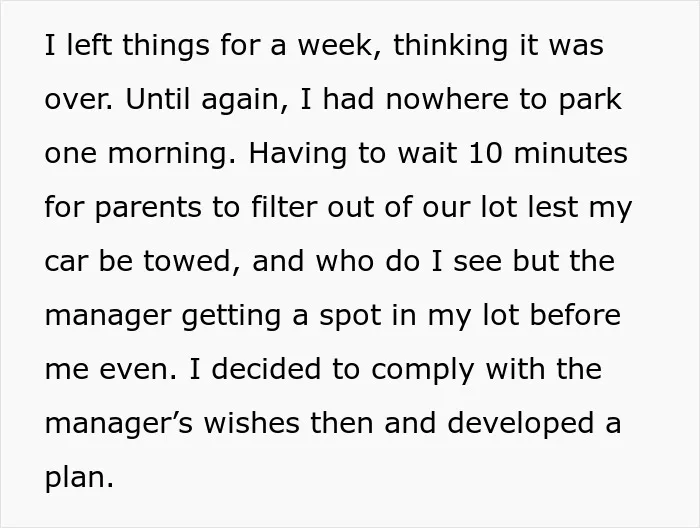This screenshot has width=700, height=528.
Task: Click the word "before" ending sixth line
Action: [x=575, y=315]
